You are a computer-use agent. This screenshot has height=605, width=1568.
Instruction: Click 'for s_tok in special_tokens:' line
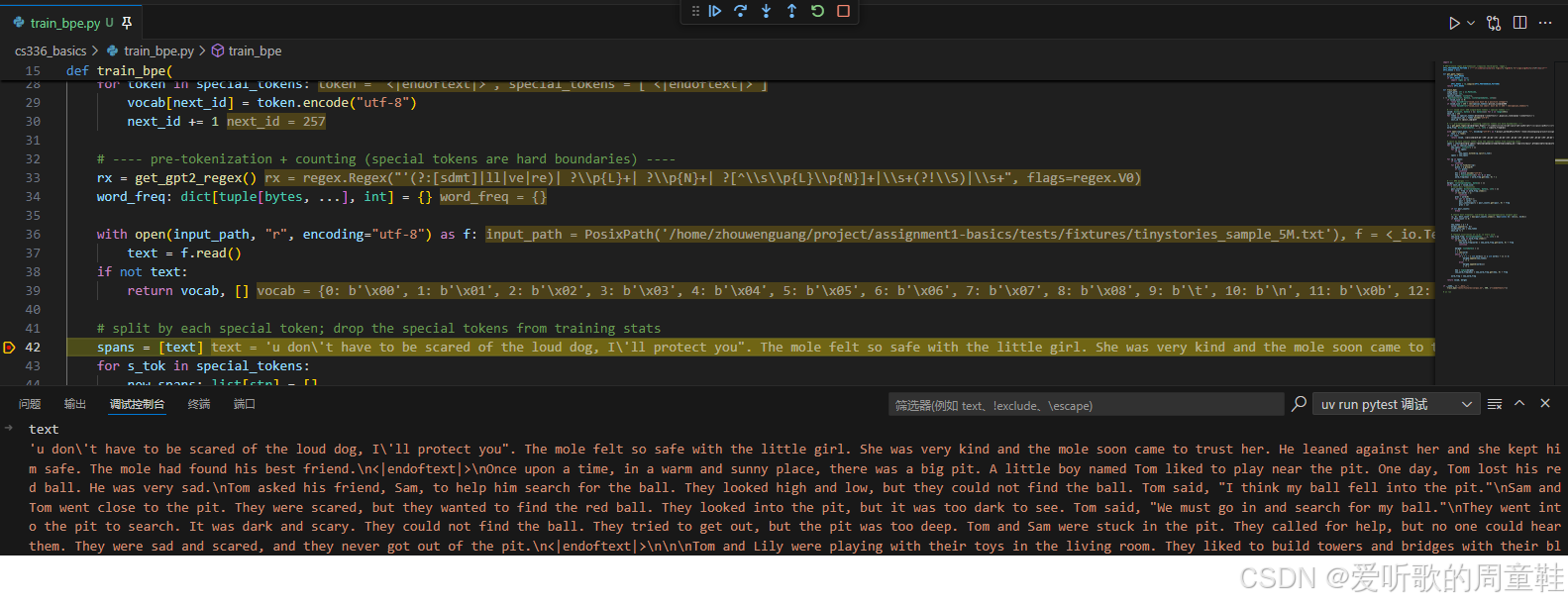(203, 366)
